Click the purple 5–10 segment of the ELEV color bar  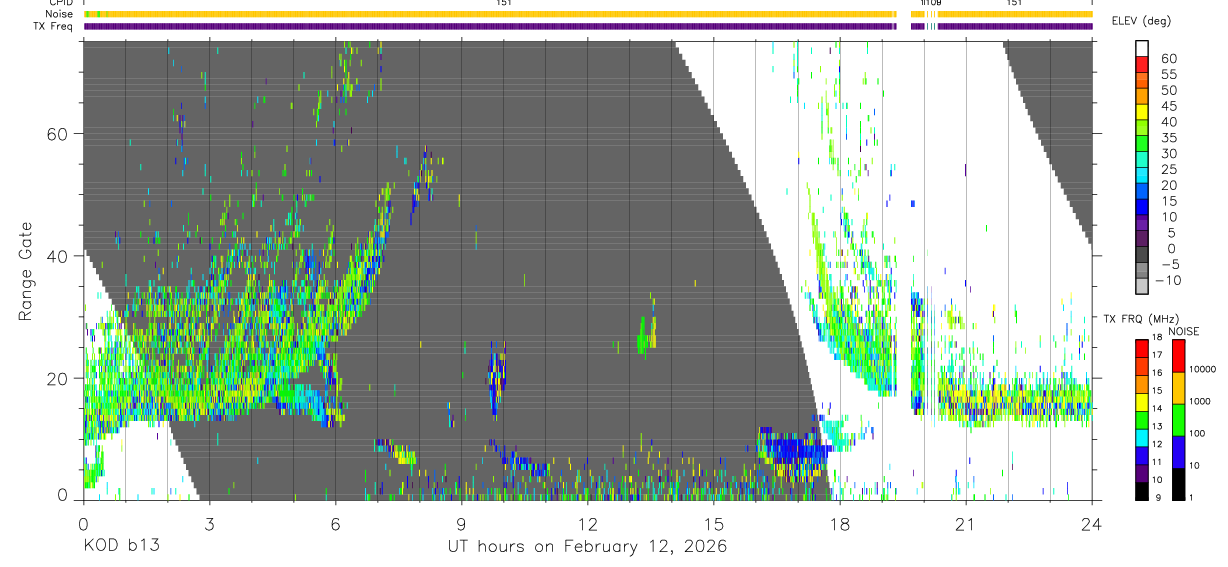click(1142, 224)
